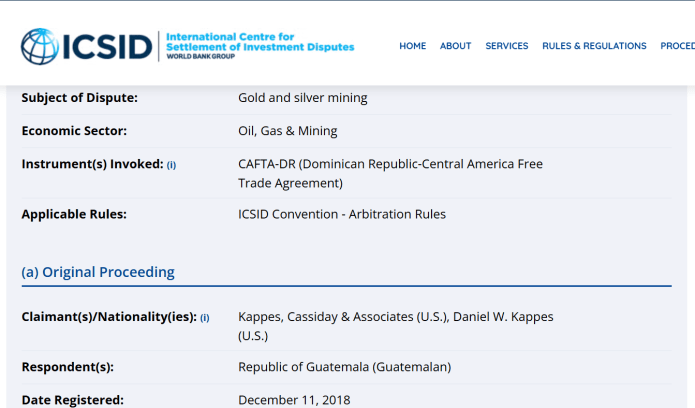Screen dimensions: 695x408
Task: Open the RULES & REGULATIONS menu
Action: (x=594, y=46)
